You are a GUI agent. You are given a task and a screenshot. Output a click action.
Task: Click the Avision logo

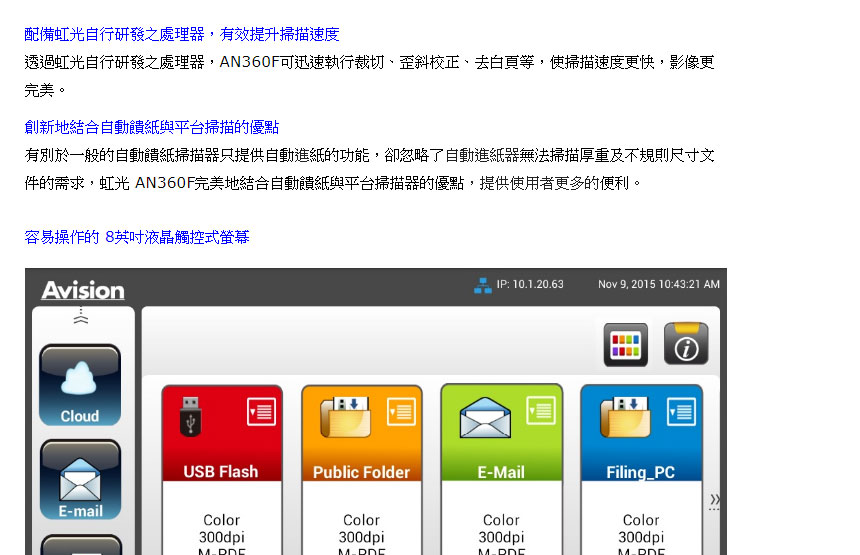(x=83, y=290)
